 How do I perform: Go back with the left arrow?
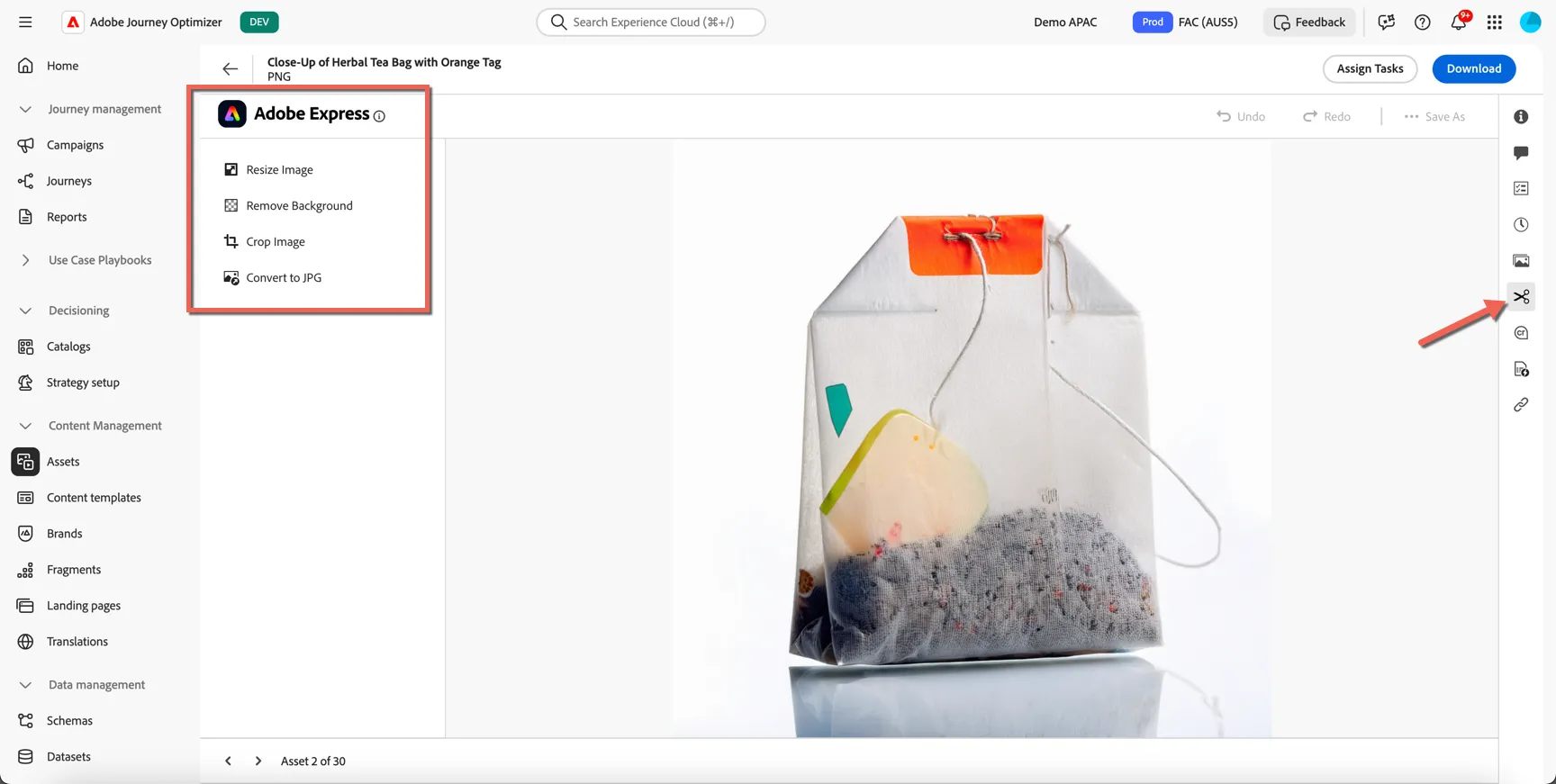tap(231, 68)
